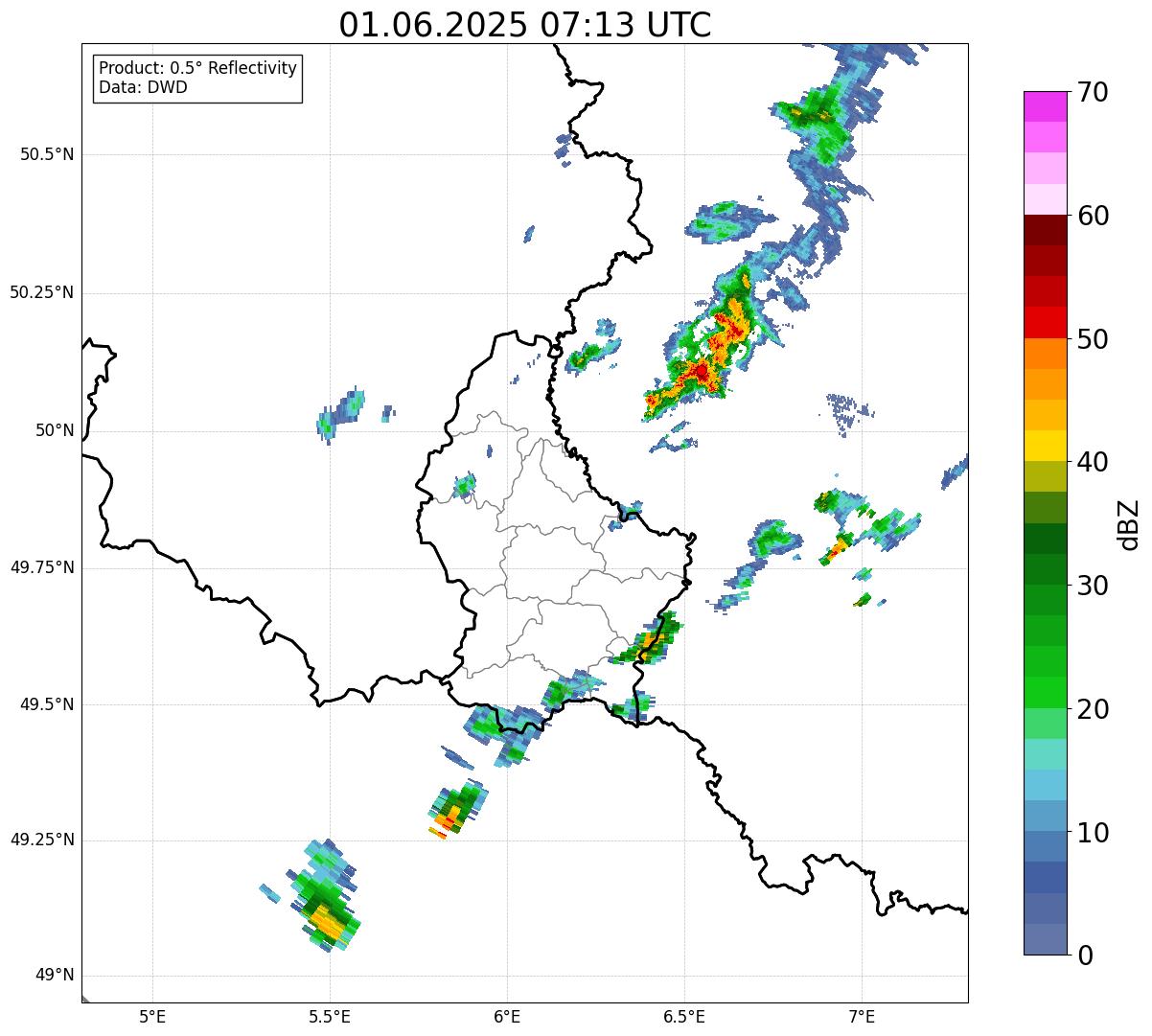
Task: Click the colorbar tick label 40
Action: pos(1093,462)
